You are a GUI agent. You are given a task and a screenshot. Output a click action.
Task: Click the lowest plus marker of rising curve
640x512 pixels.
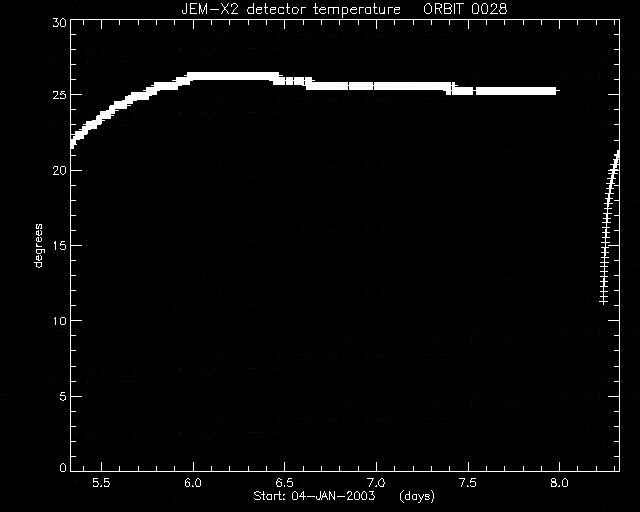click(x=603, y=302)
